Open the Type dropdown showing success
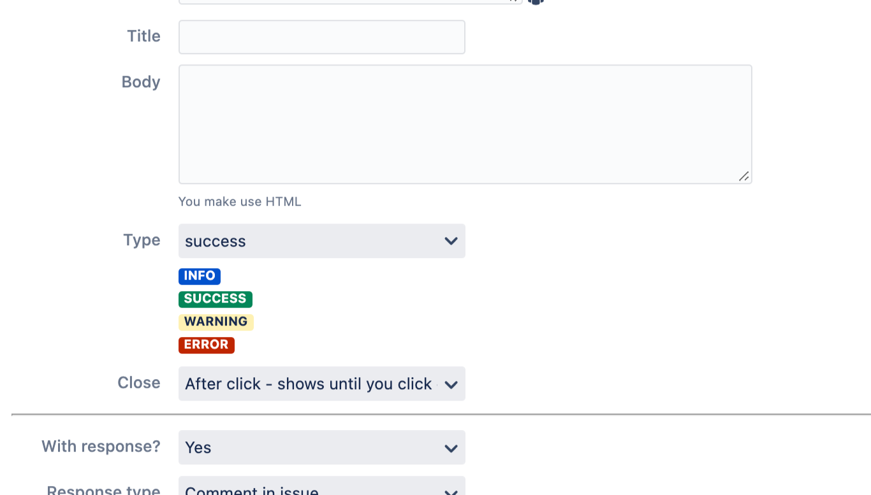The height and width of the screenshot is (495, 871). click(321, 241)
